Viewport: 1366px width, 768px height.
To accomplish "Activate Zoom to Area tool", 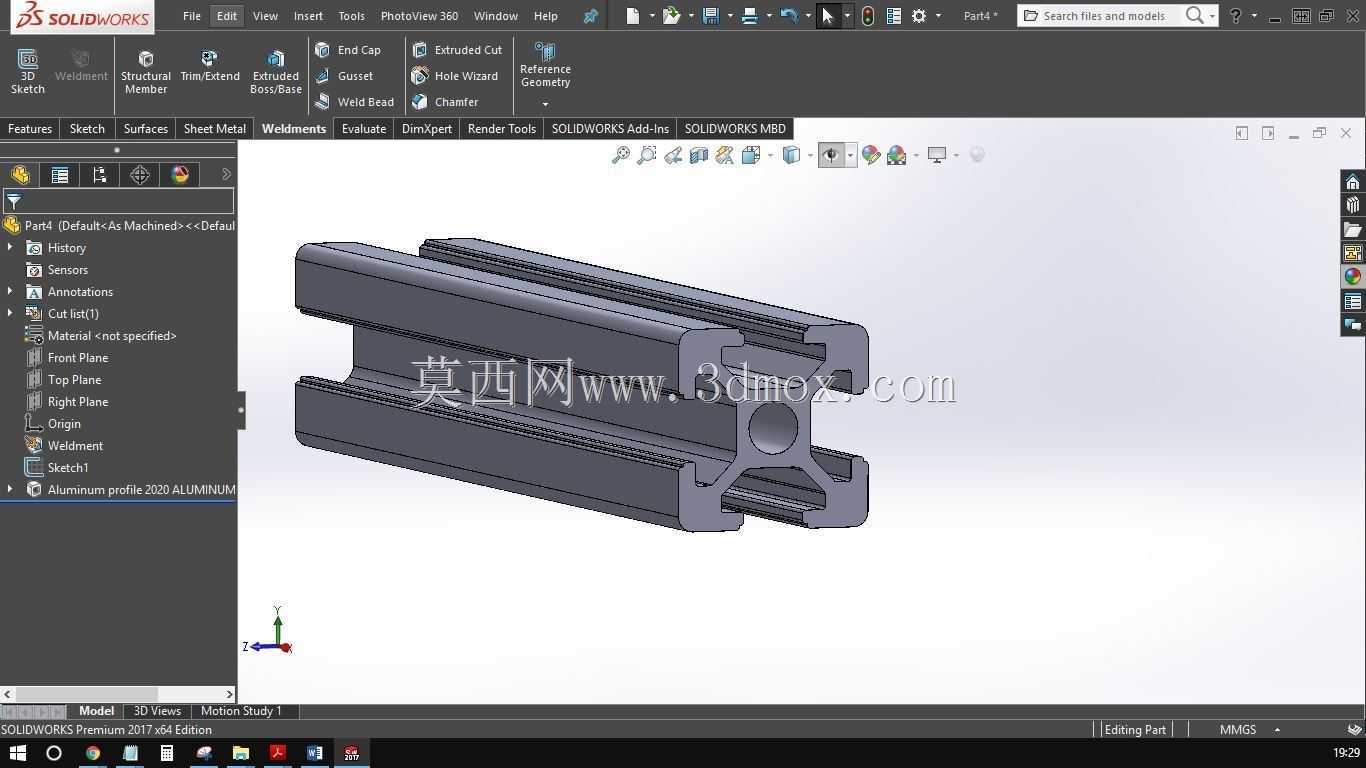I will point(647,155).
